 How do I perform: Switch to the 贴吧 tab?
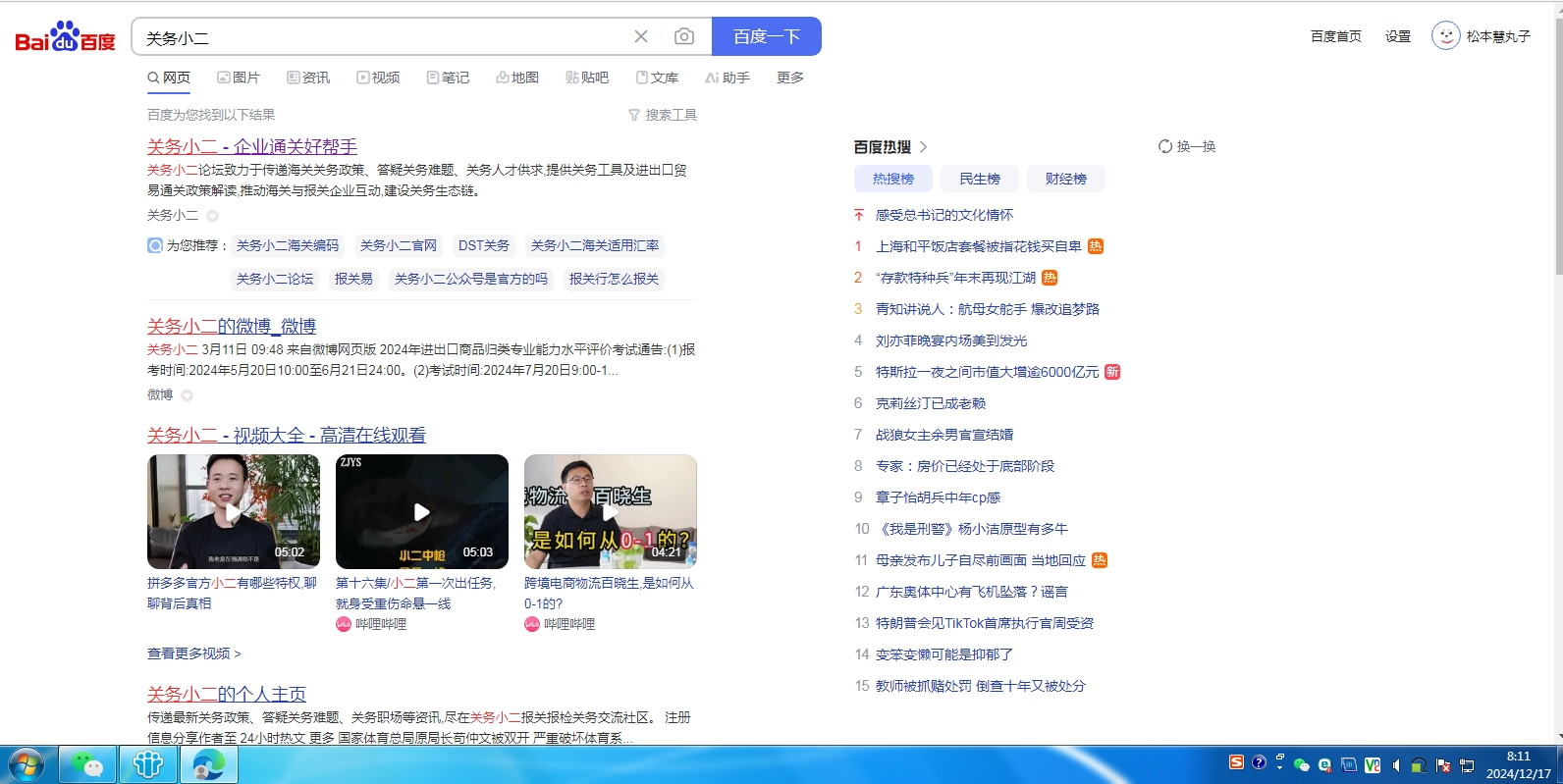click(587, 78)
